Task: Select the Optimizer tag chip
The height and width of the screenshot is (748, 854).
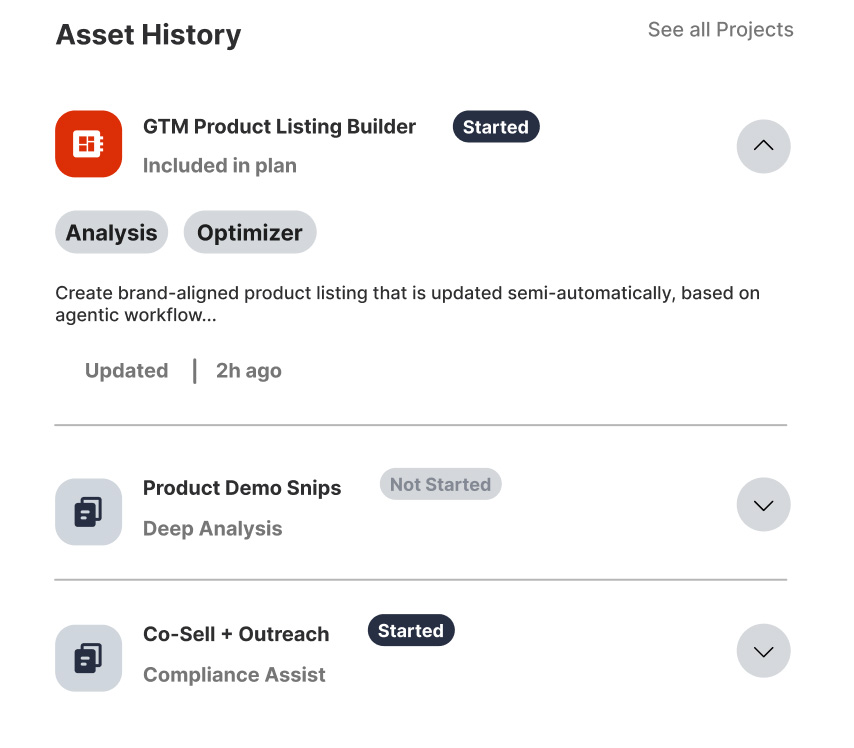Action: (250, 233)
